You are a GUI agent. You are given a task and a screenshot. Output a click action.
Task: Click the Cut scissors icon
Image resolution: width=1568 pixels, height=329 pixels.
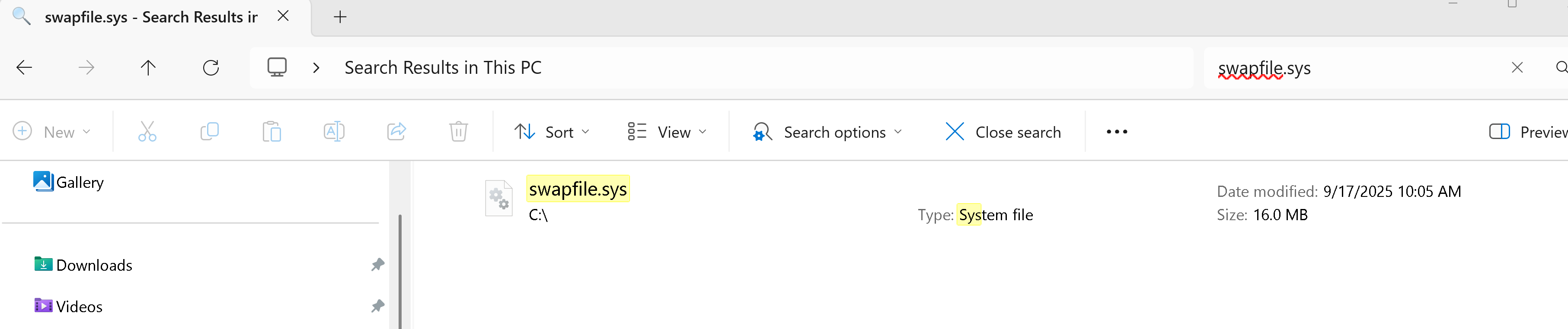click(147, 131)
